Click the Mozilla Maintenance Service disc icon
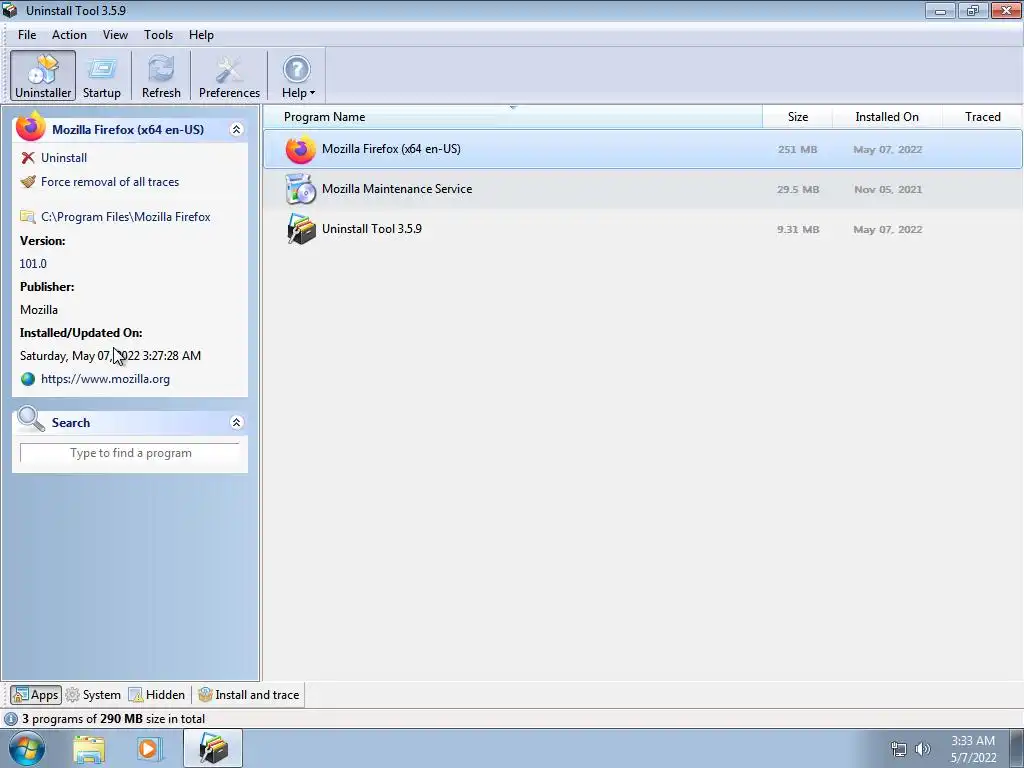 coord(300,189)
